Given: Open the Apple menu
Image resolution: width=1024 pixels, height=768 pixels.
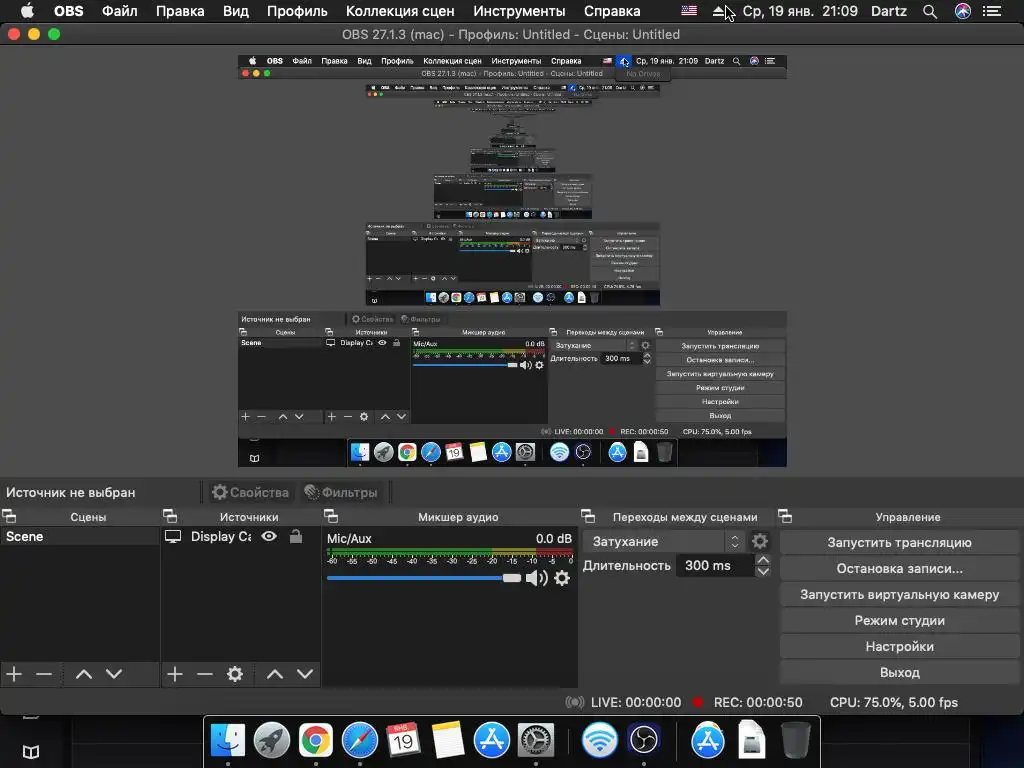Looking at the screenshot, I should (27, 11).
